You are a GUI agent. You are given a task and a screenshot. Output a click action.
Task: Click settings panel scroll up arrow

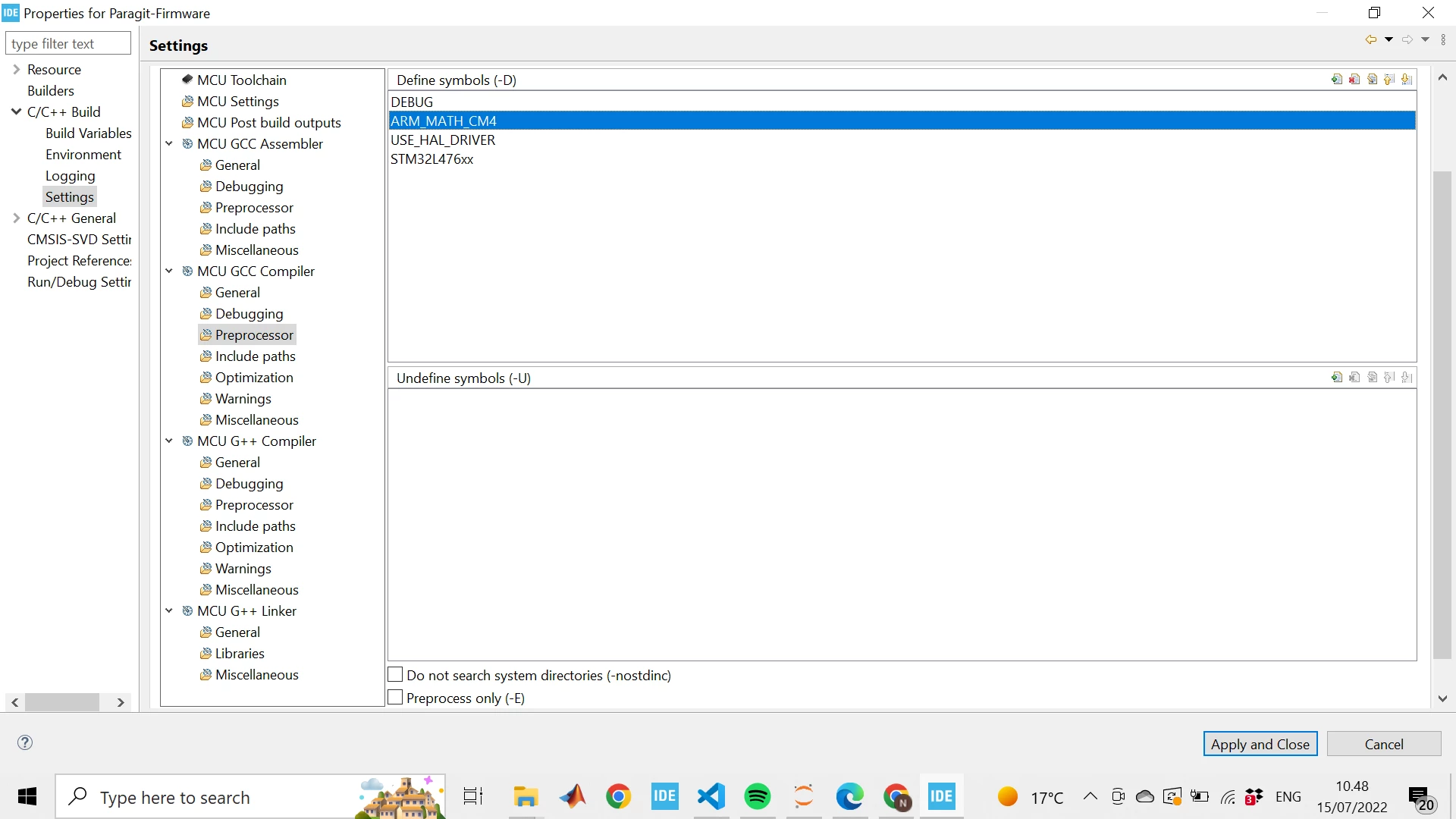tap(1442, 77)
